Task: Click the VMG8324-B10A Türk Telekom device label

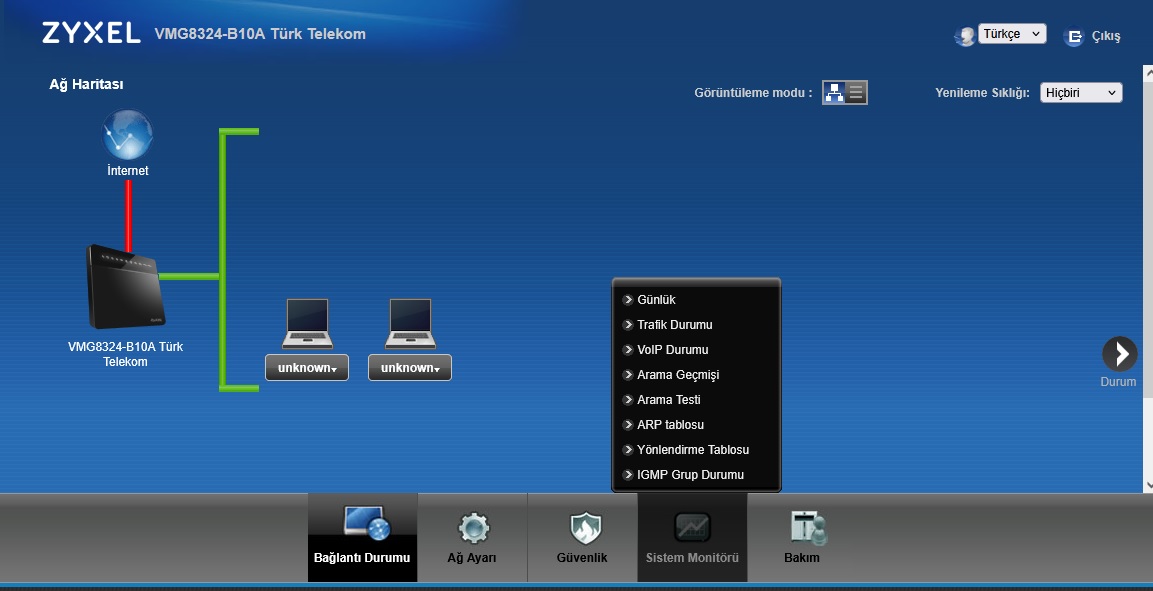Action: pos(125,354)
